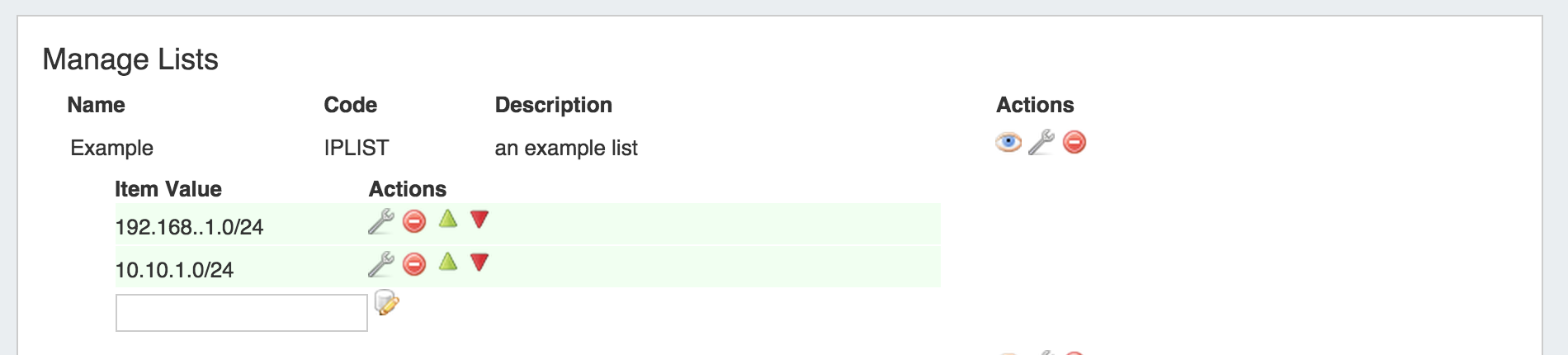This screenshot has width=1568, height=355.
Task: Edit the 10.10.1.0/24 item
Action: [x=380, y=264]
